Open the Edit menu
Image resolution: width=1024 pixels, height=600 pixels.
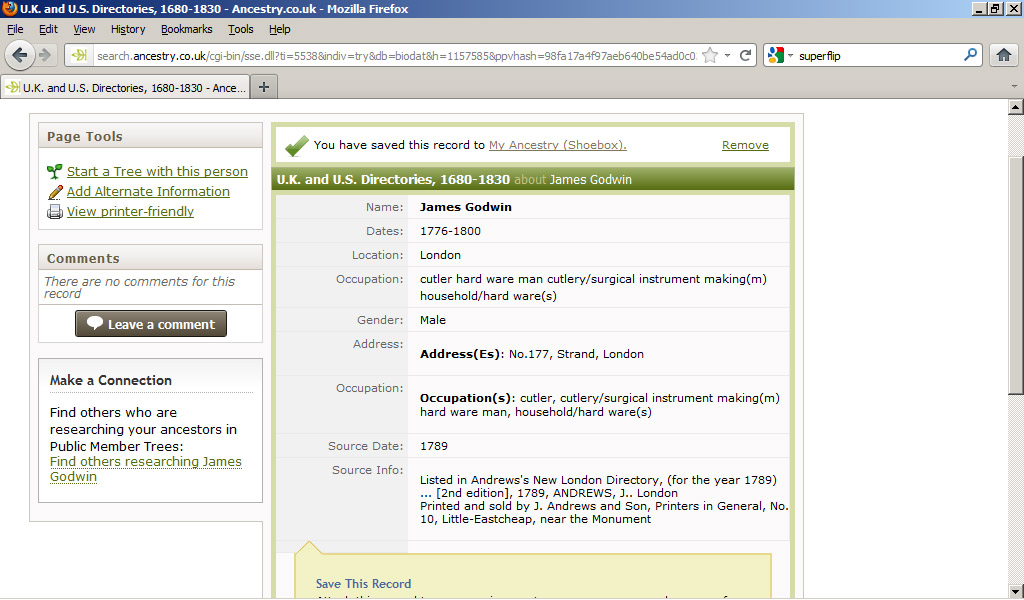pos(48,29)
